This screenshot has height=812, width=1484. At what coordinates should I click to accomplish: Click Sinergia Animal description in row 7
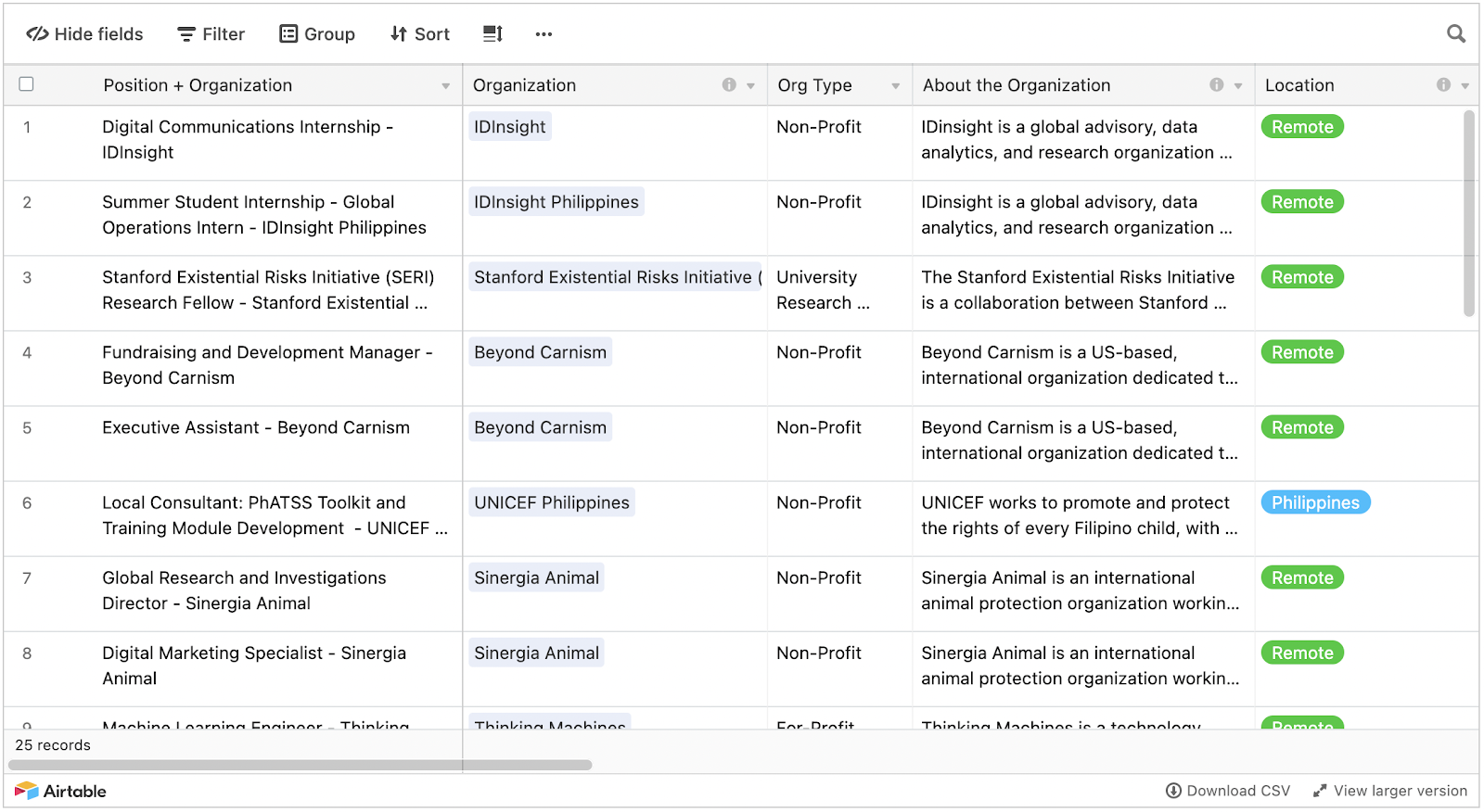(1083, 593)
